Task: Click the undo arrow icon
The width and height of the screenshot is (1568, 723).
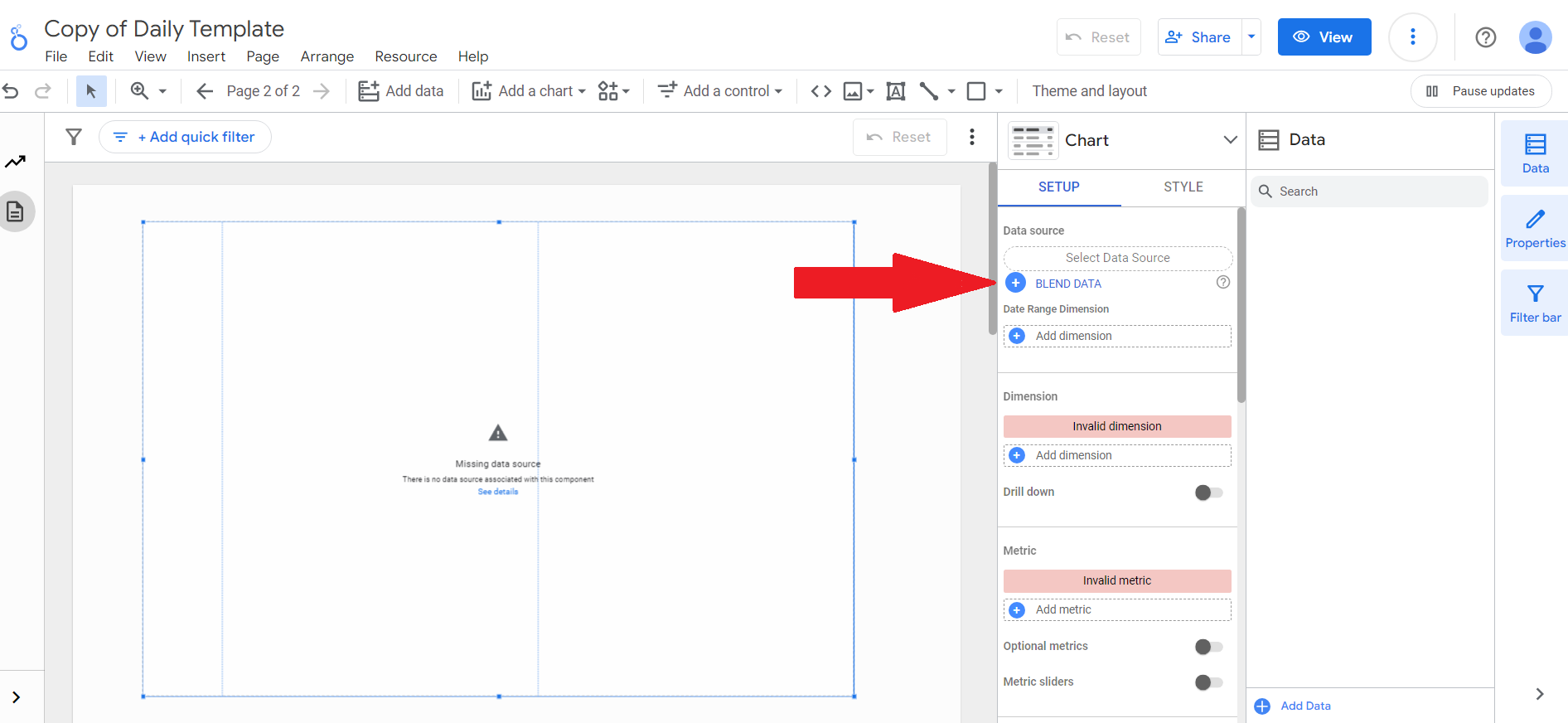Action: [11, 91]
